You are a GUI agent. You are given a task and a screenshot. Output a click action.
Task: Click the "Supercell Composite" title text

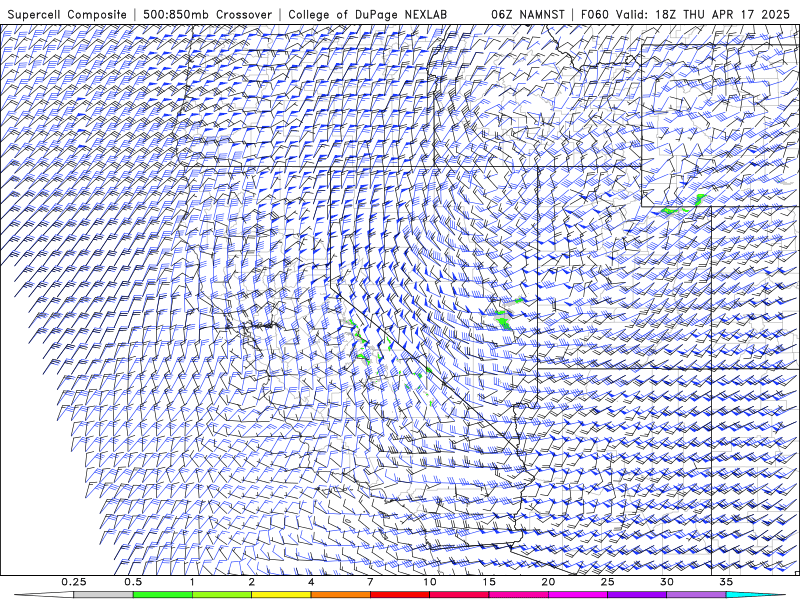(x=67, y=14)
